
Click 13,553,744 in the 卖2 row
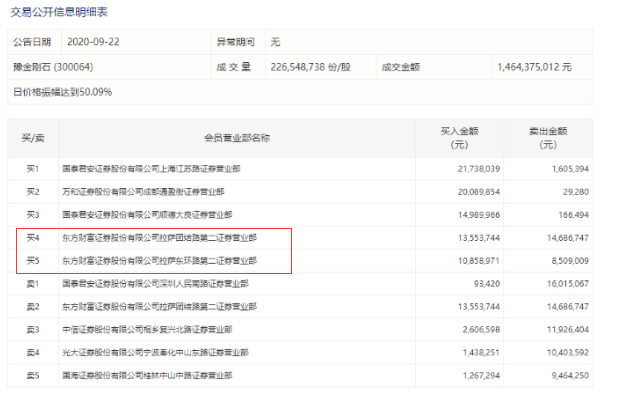479,306
